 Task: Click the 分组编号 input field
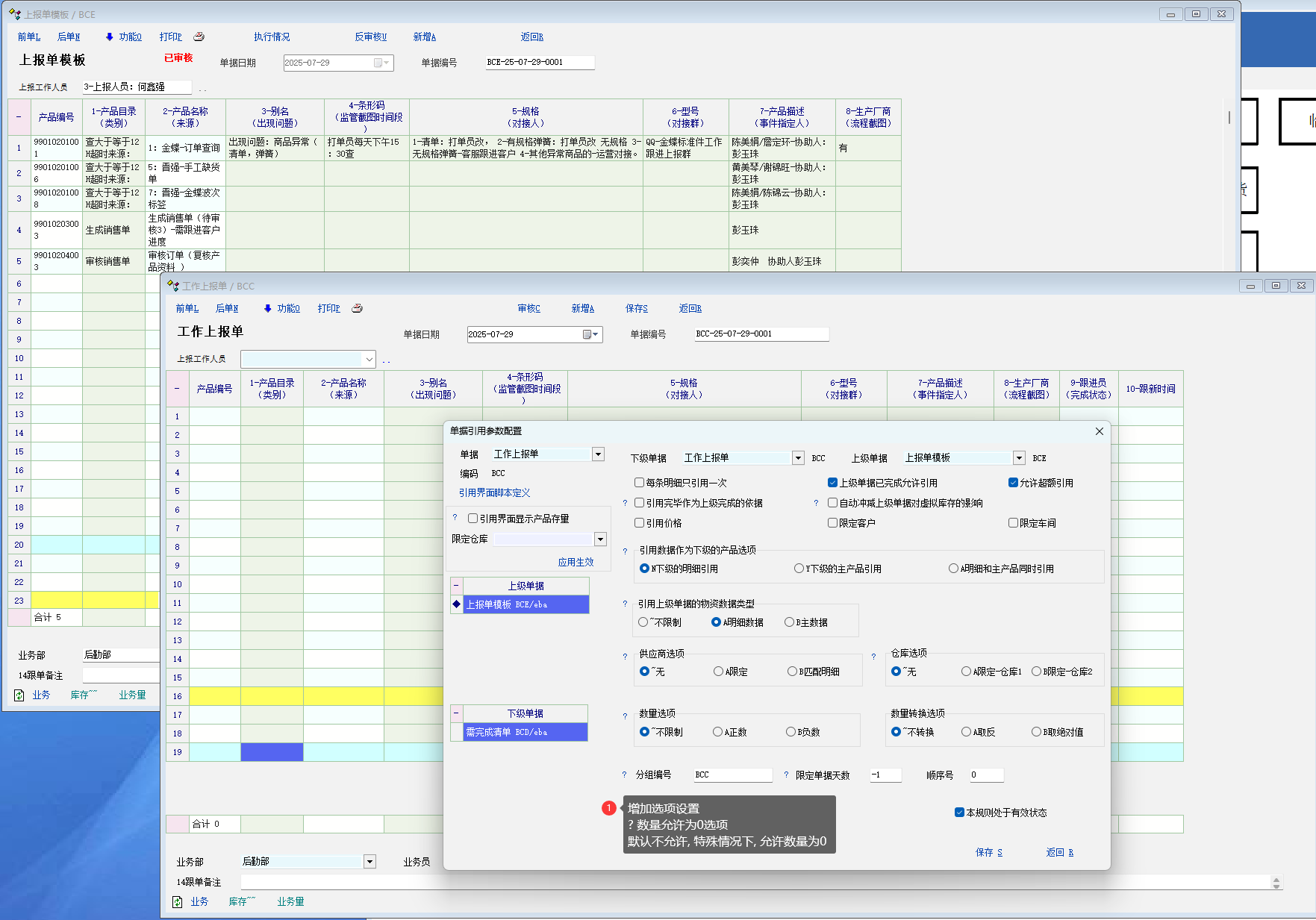732,775
